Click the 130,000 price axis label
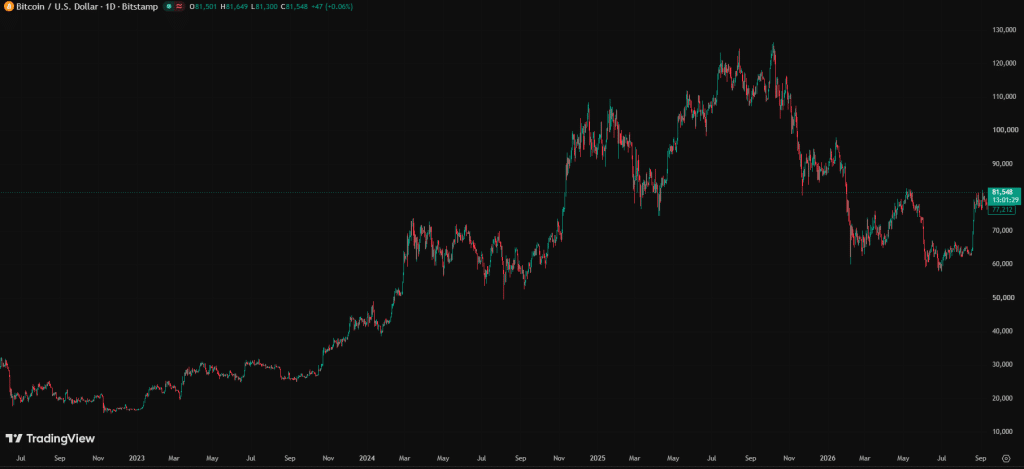Image resolution: width=1024 pixels, height=469 pixels. tap(1002, 29)
